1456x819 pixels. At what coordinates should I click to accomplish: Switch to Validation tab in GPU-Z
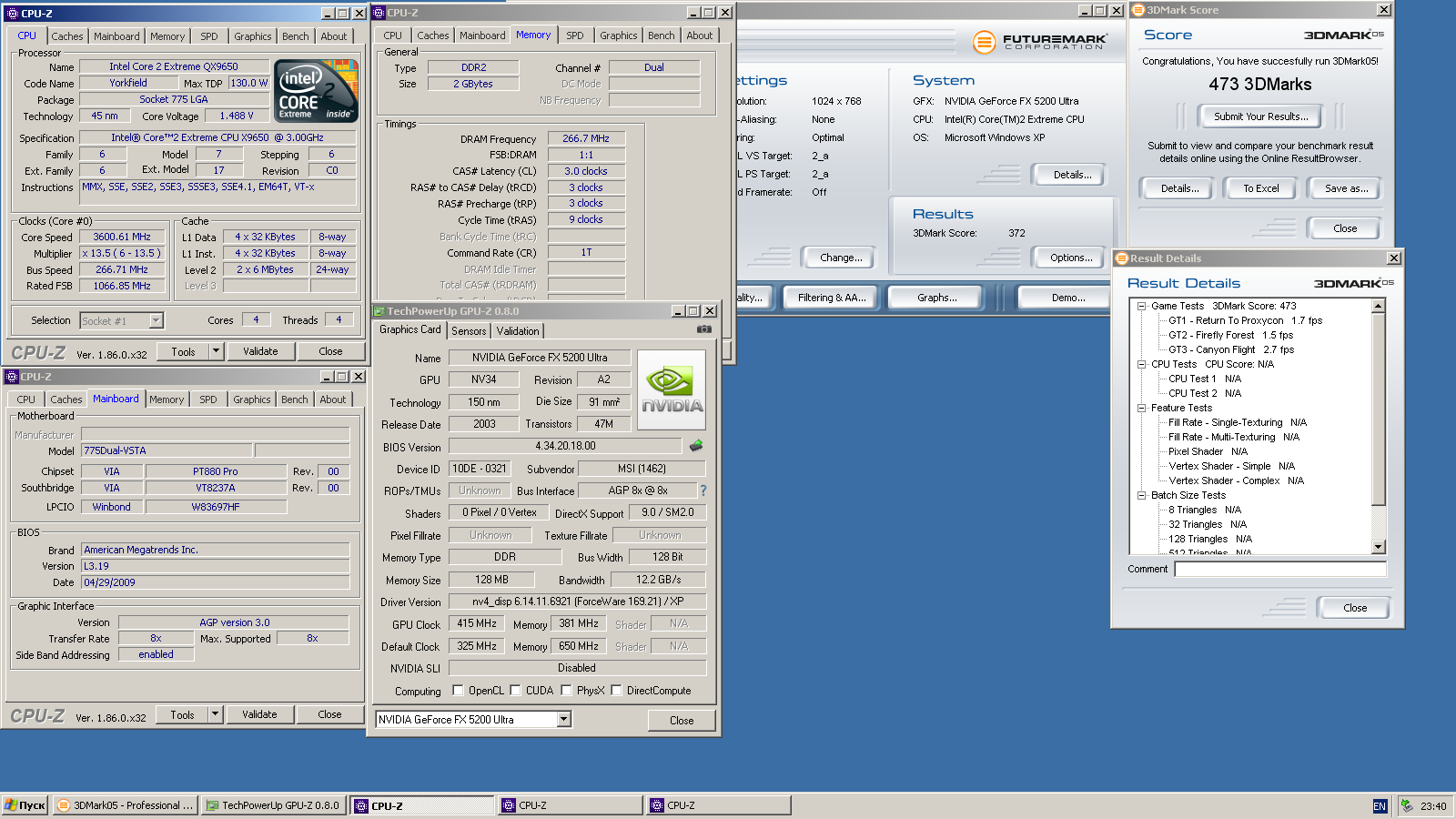tap(518, 331)
